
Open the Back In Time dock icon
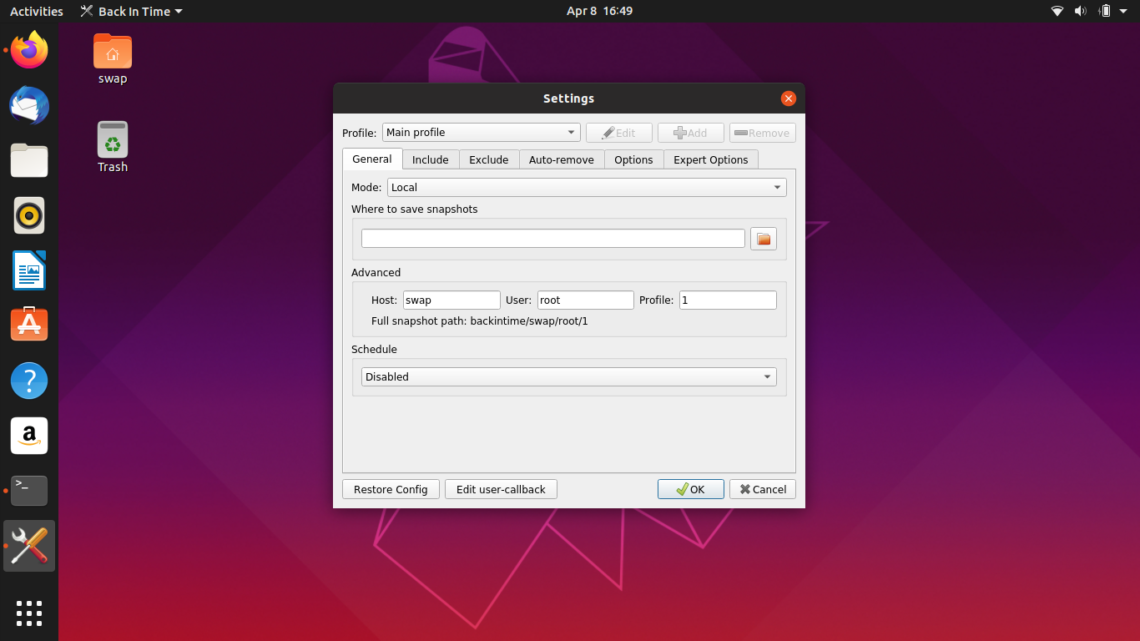[x=29, y=546]
